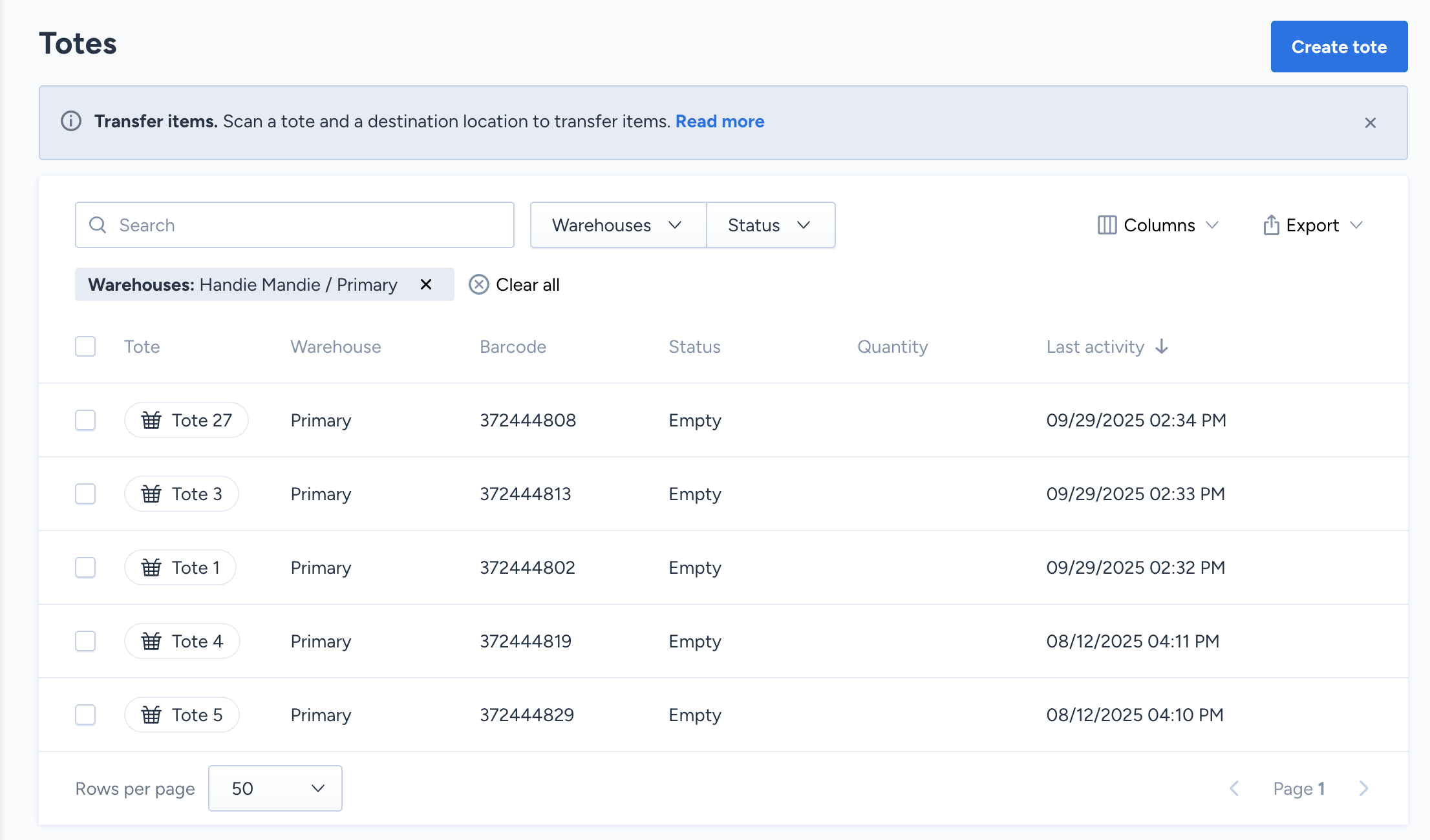
Task: Expand the Export dropdown chevron
Action: [1356, 225]
